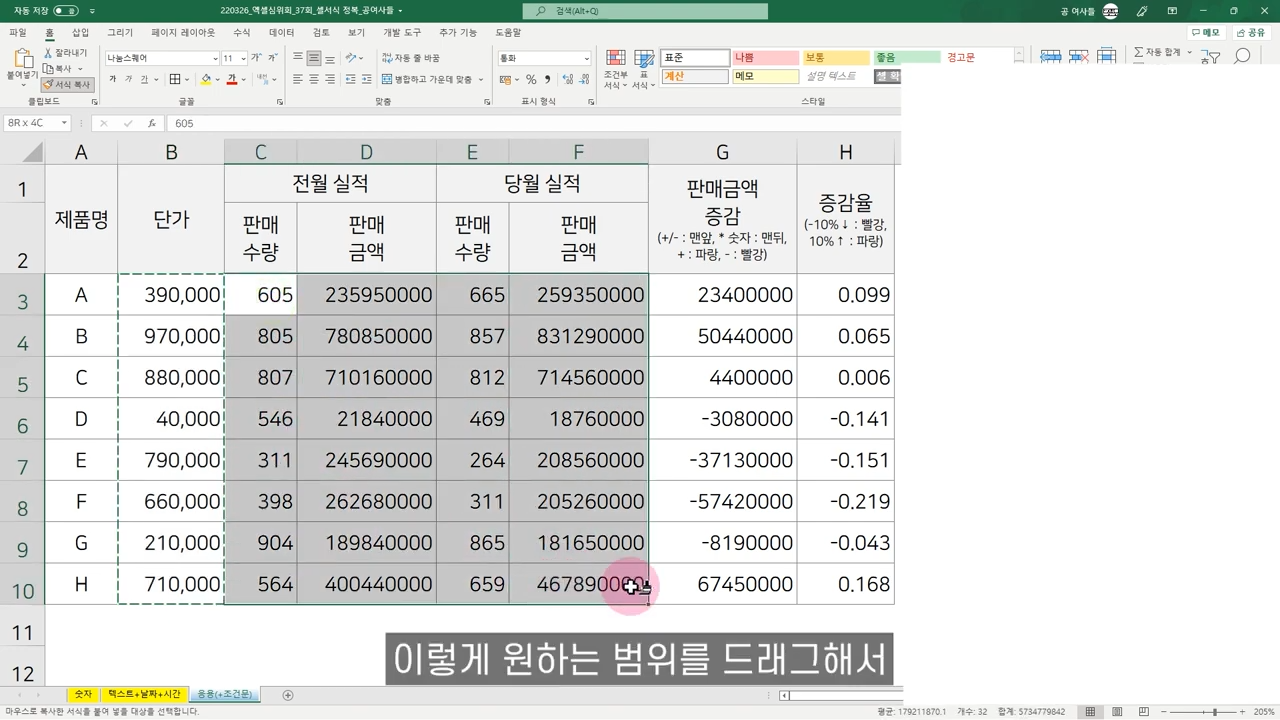
Task: Apply 좋음 cell style
Action: (x=907, y=58)
